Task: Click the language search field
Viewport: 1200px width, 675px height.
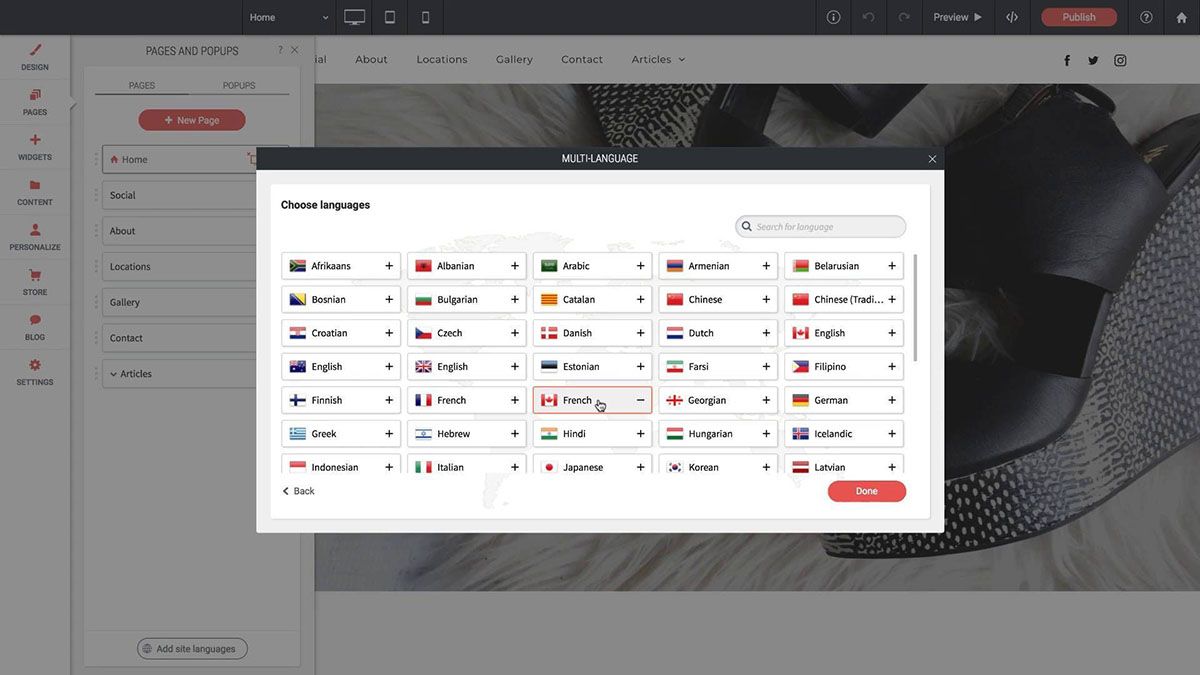Action: pyautogui.click(x=822, y=227)
